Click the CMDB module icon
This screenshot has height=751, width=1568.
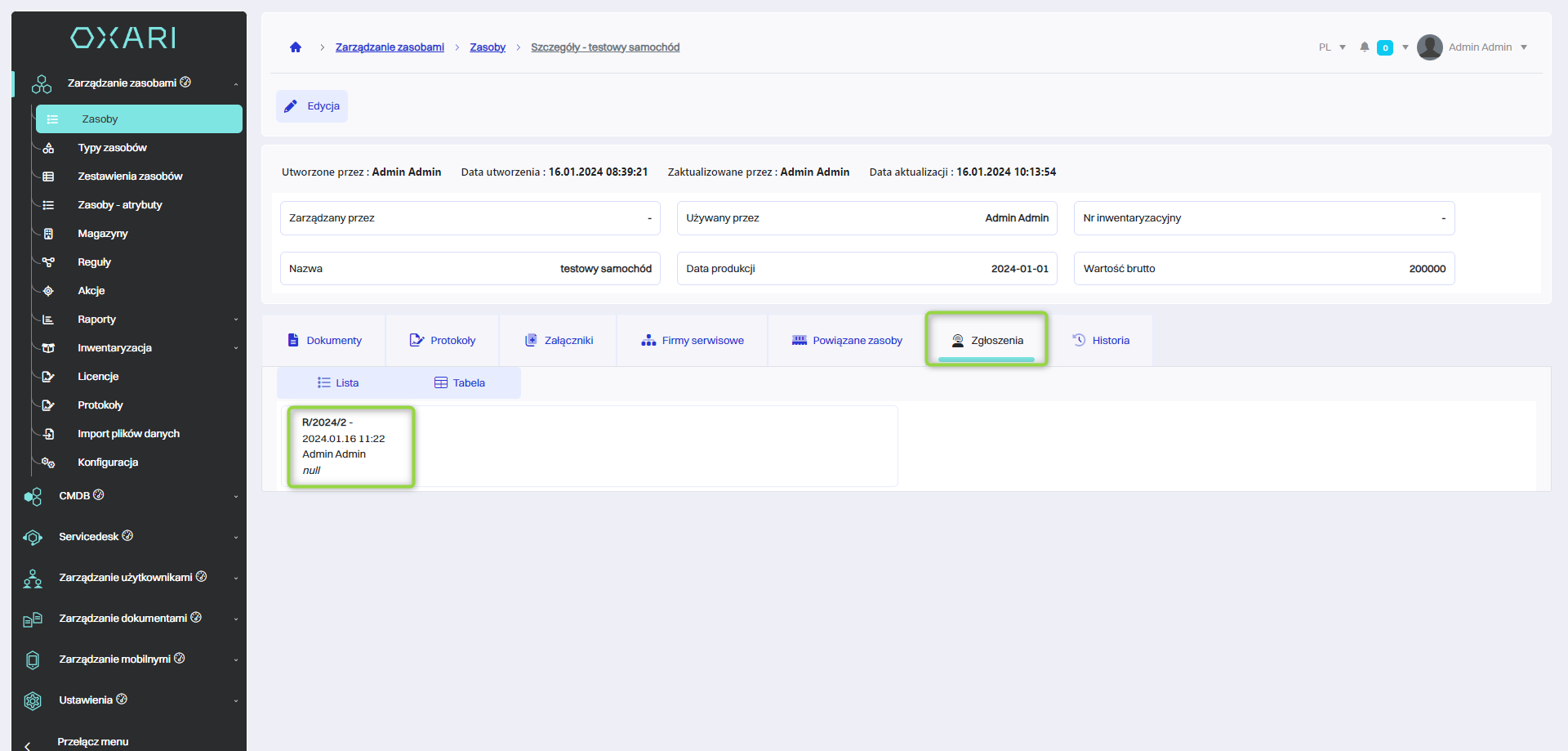click(33, 497)
